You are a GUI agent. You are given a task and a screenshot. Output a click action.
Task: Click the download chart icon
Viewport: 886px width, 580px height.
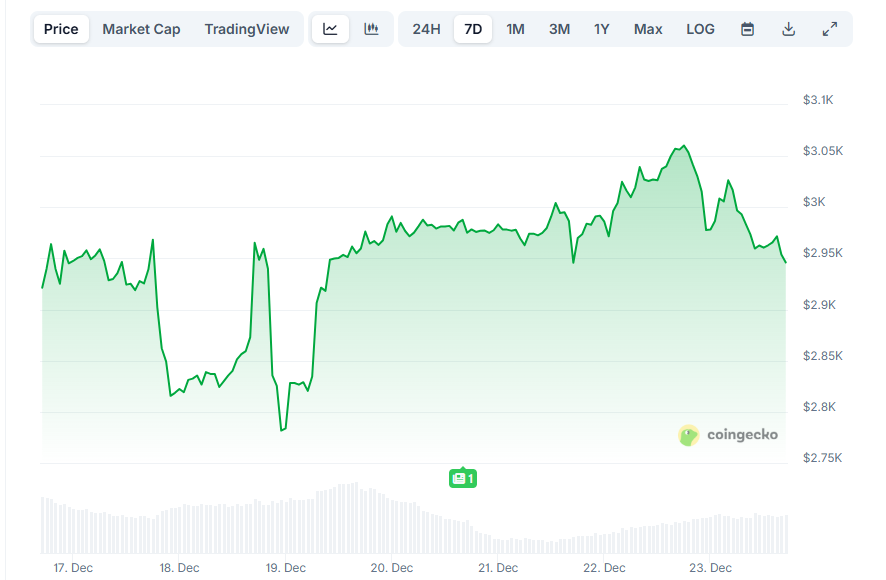788,29
